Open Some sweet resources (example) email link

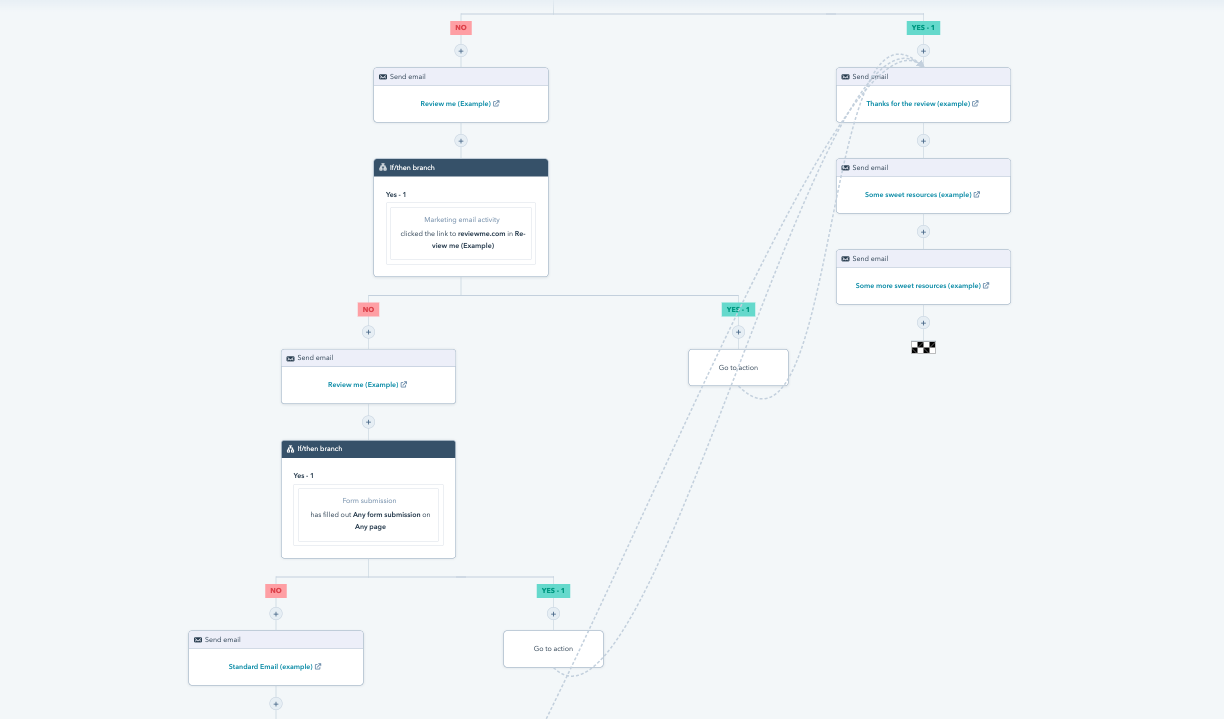[918, 195]
